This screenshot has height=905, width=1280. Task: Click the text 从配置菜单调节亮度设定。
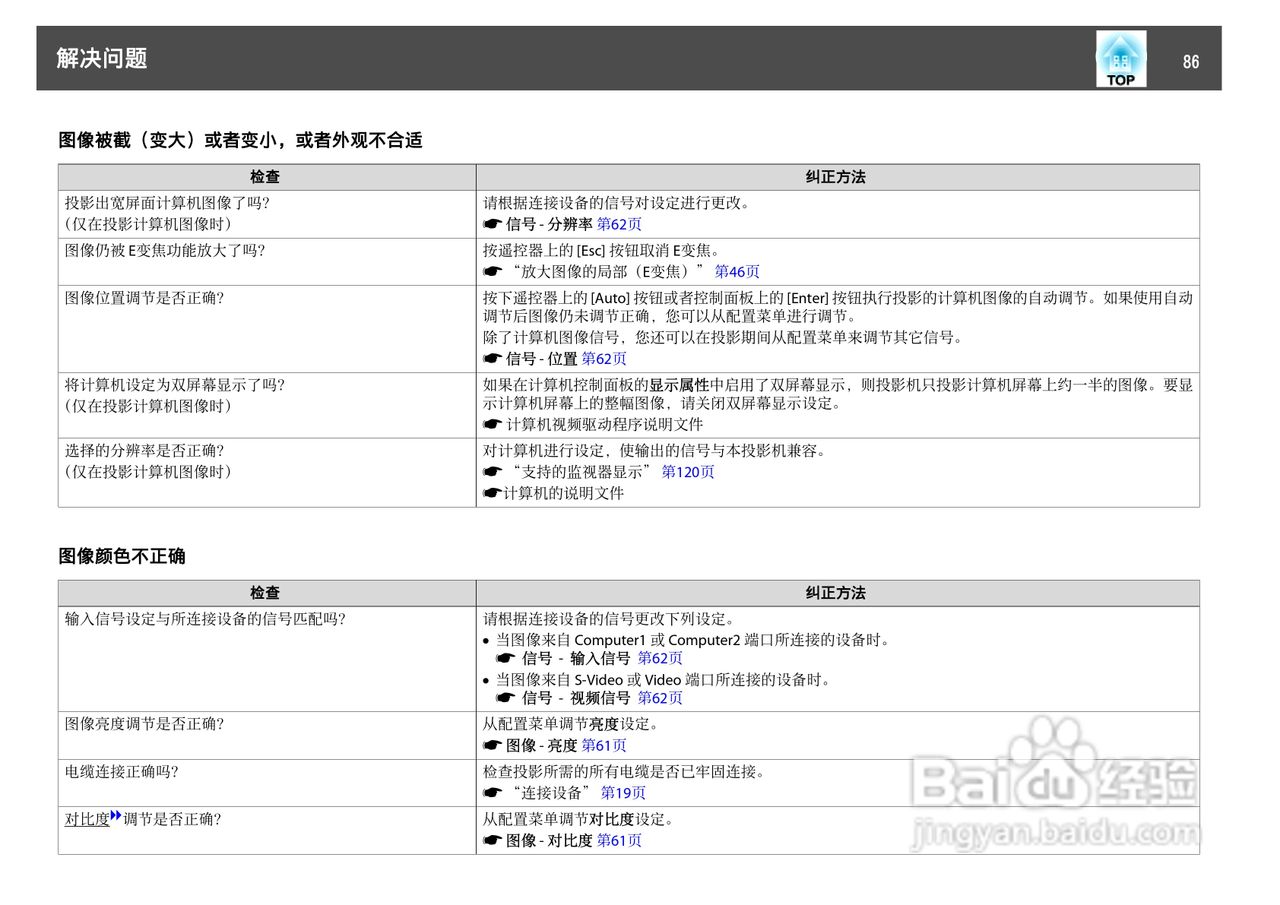pyautogui.click(x=571, y=723)
